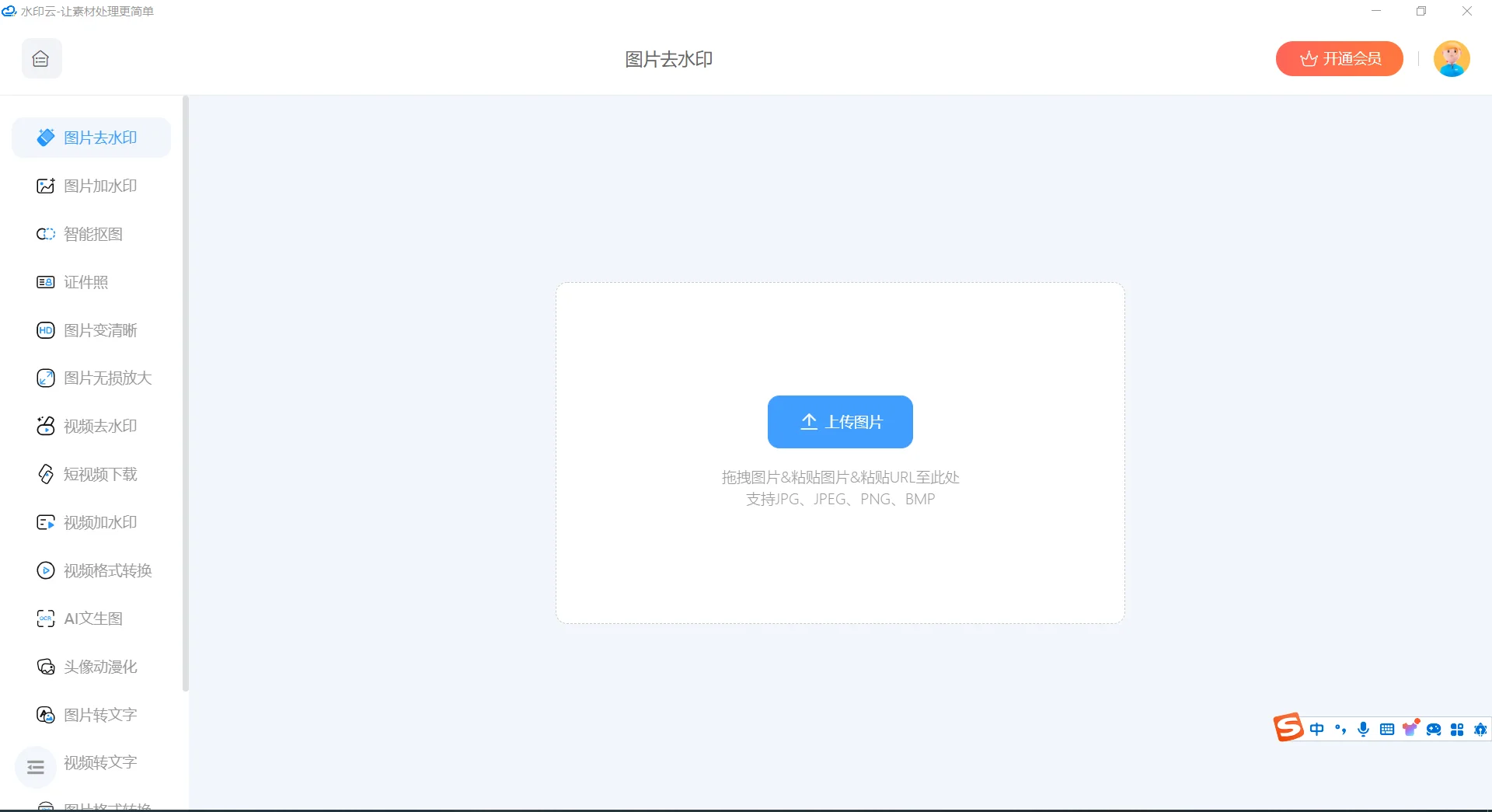Select the 短视频下载 short video downloader
This screenshot has height=812, width=1492.
99,474
